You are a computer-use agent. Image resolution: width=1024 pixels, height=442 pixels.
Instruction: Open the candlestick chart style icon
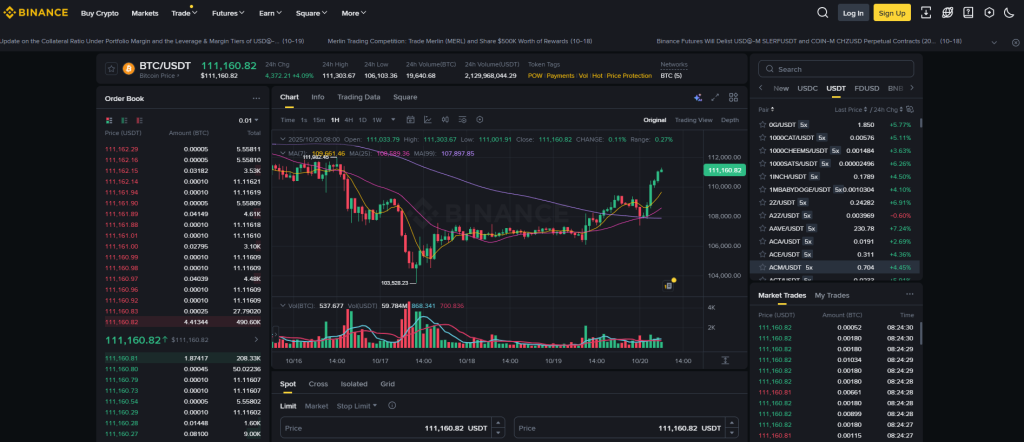tap(445, 119)
